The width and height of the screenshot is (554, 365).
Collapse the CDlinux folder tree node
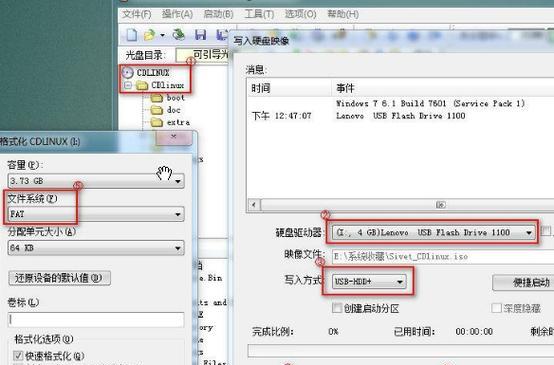click(x=128, y=85)
